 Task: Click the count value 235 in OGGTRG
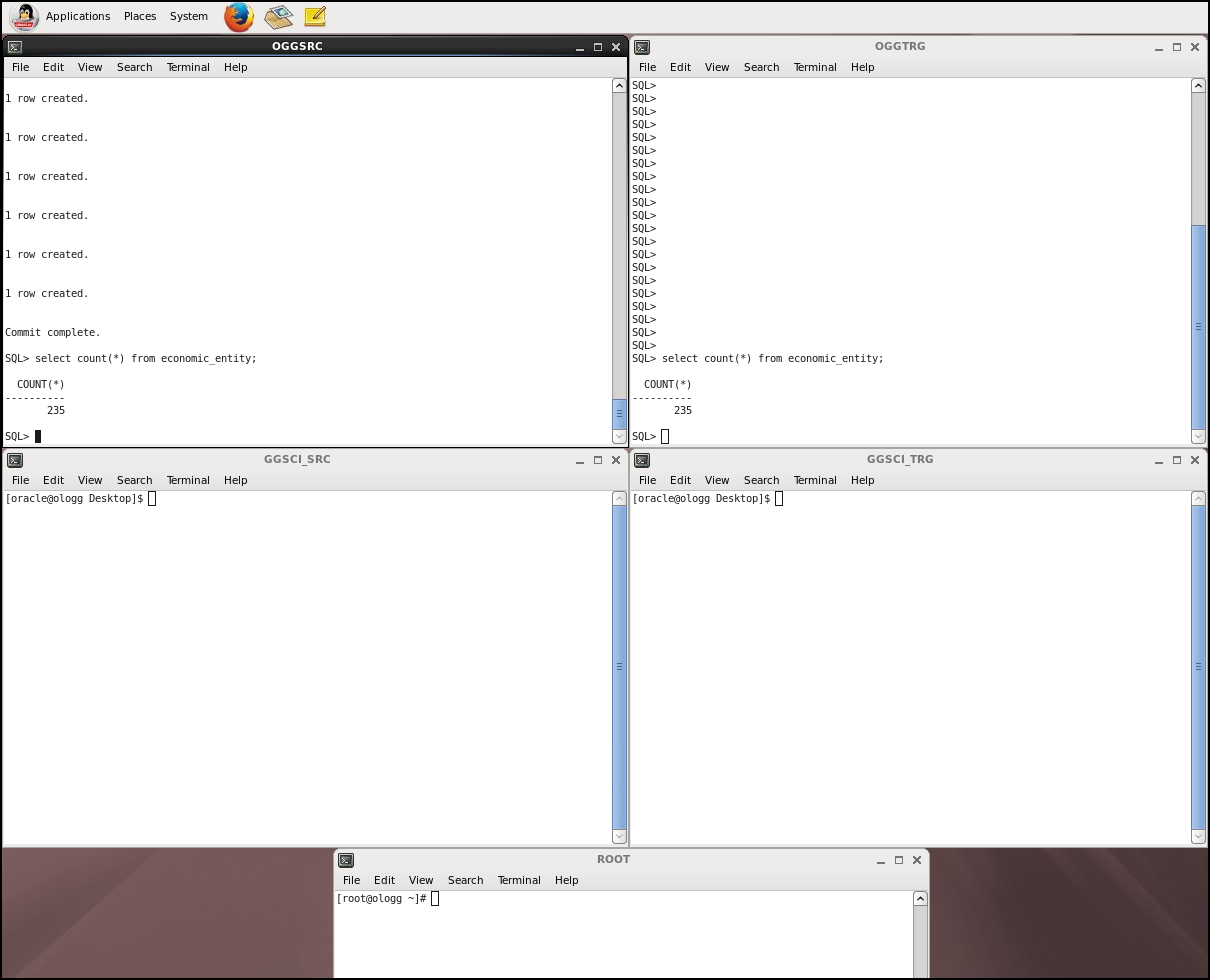click(x=683, y=410)
